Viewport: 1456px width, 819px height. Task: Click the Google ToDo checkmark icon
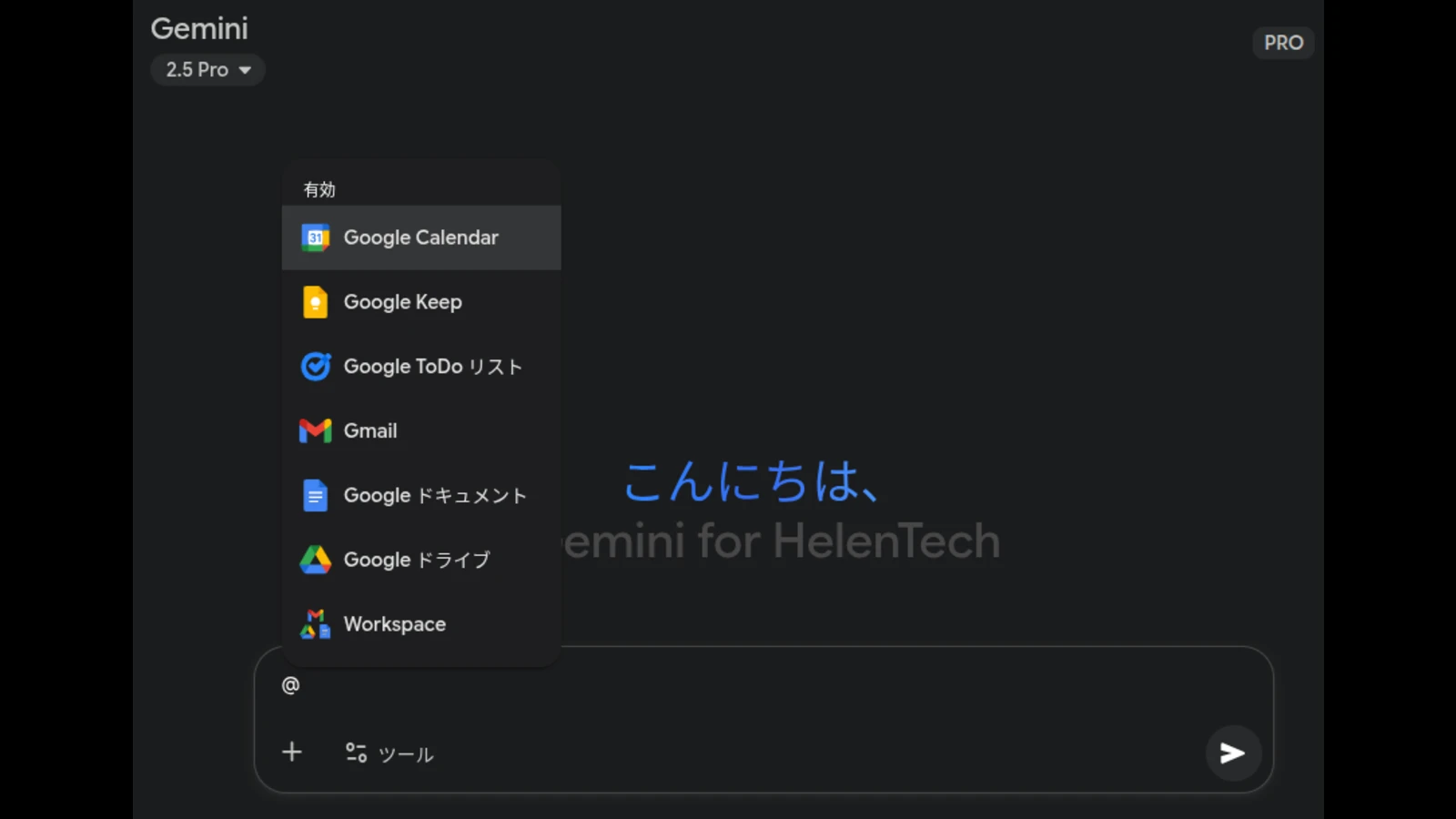[x=315, y=367]
